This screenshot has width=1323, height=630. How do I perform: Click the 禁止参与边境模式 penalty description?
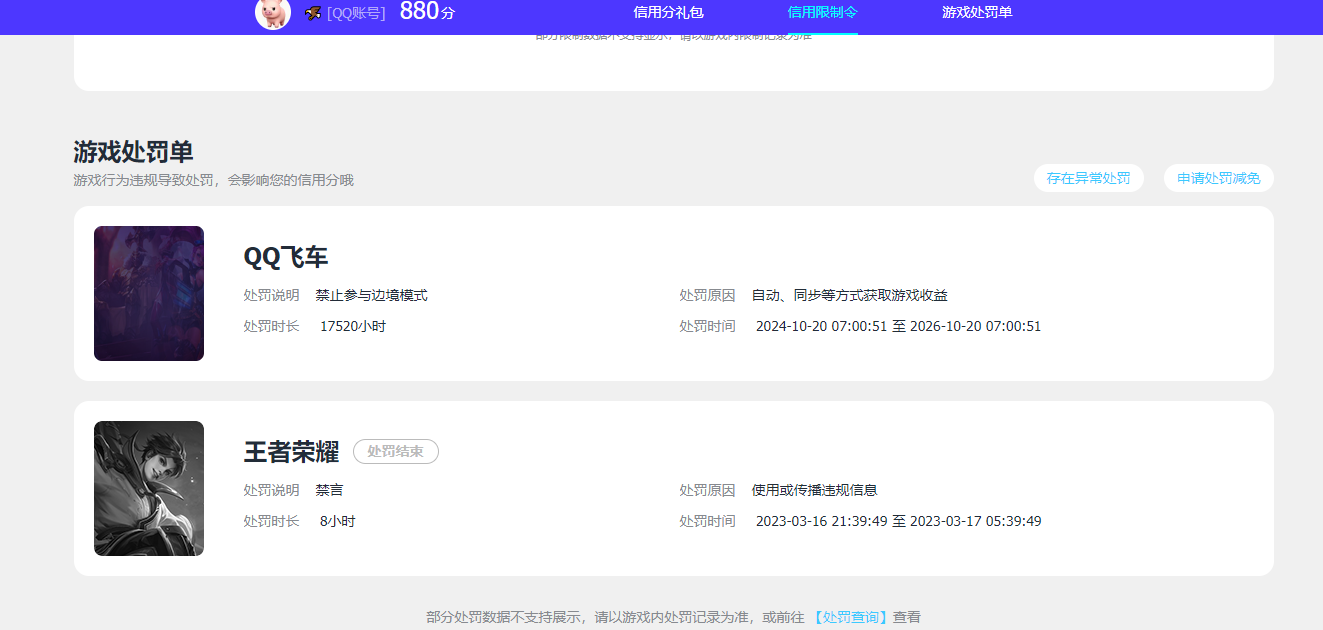371,296
